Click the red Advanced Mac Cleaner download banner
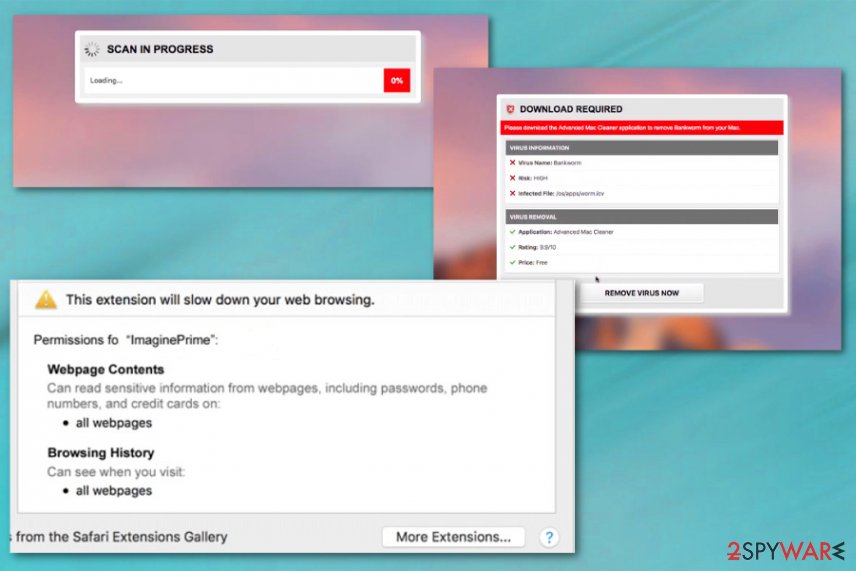The width and height of the screenshot is (856, 571). tap(641, 128)
